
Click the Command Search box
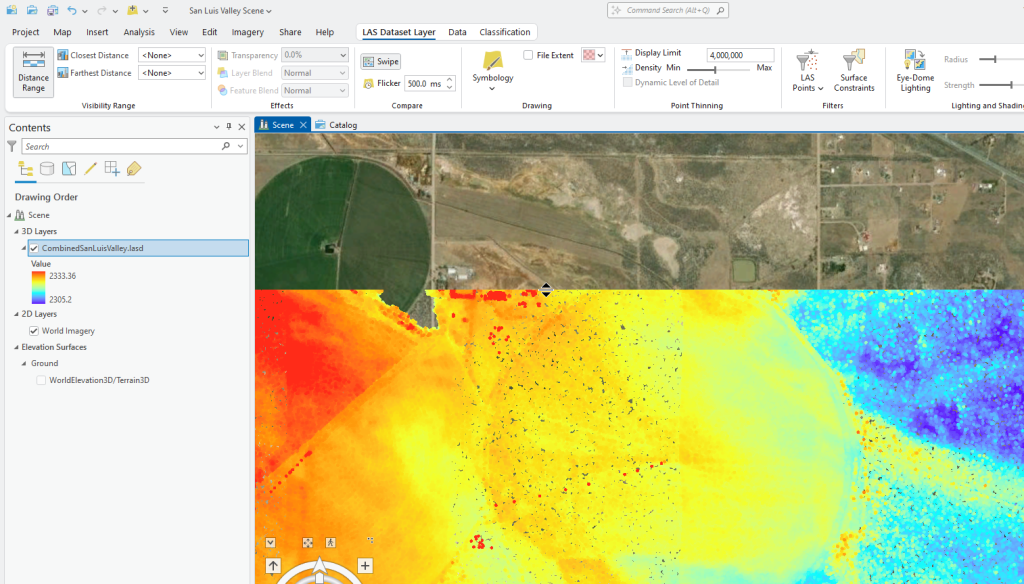pyautogui.click(x=667, y=10)
